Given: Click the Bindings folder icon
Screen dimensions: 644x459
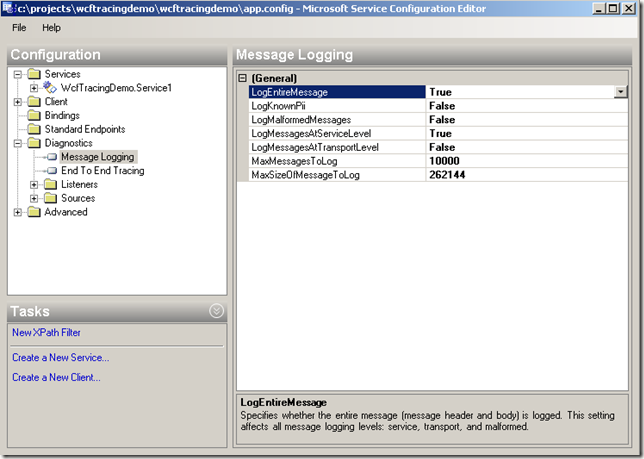Looking at the screenshot, I should (x=34, y=115).
